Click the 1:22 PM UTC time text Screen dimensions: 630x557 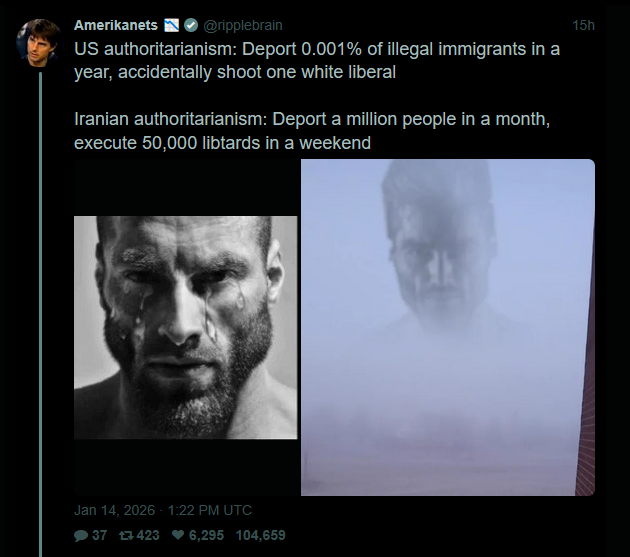(x=209, y=510)
